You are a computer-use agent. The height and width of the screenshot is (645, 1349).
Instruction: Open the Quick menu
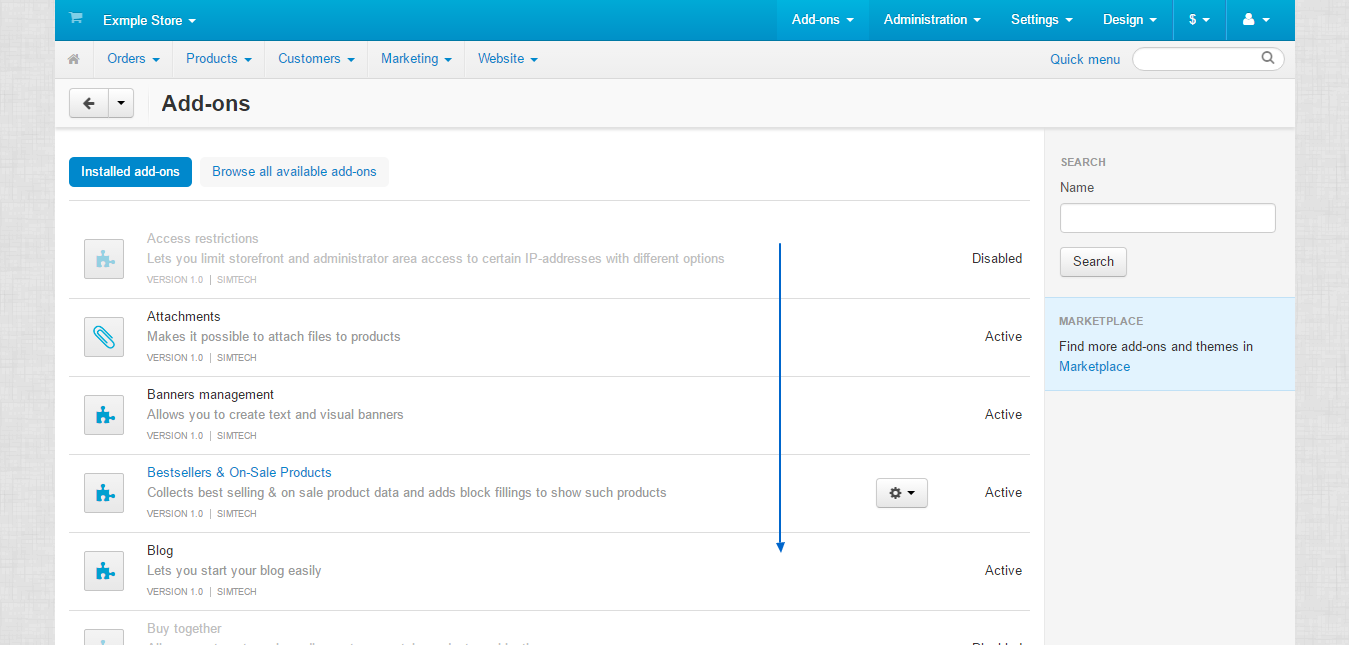pyautogui.click(x=1085, y=59)
